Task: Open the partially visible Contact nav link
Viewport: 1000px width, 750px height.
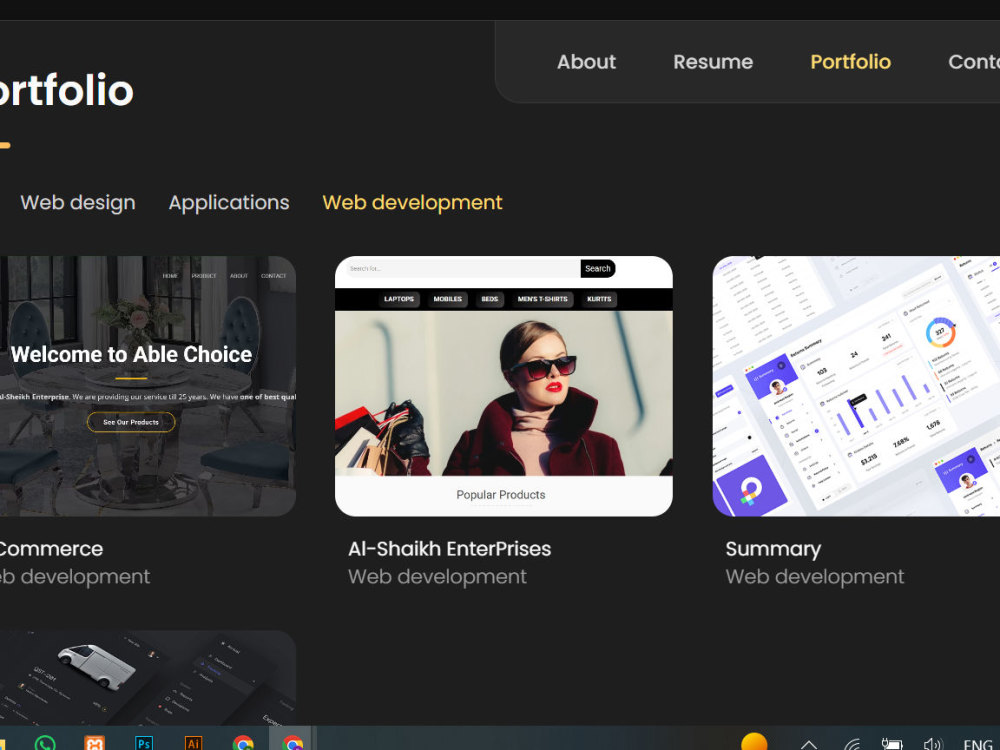Action: coord(974,62)
